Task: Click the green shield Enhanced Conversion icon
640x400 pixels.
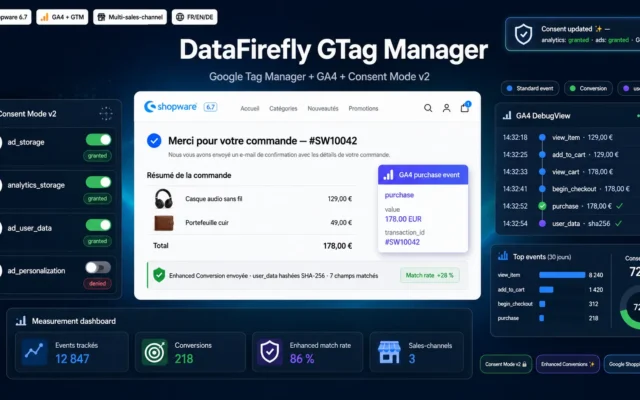Action: (159, 275)
